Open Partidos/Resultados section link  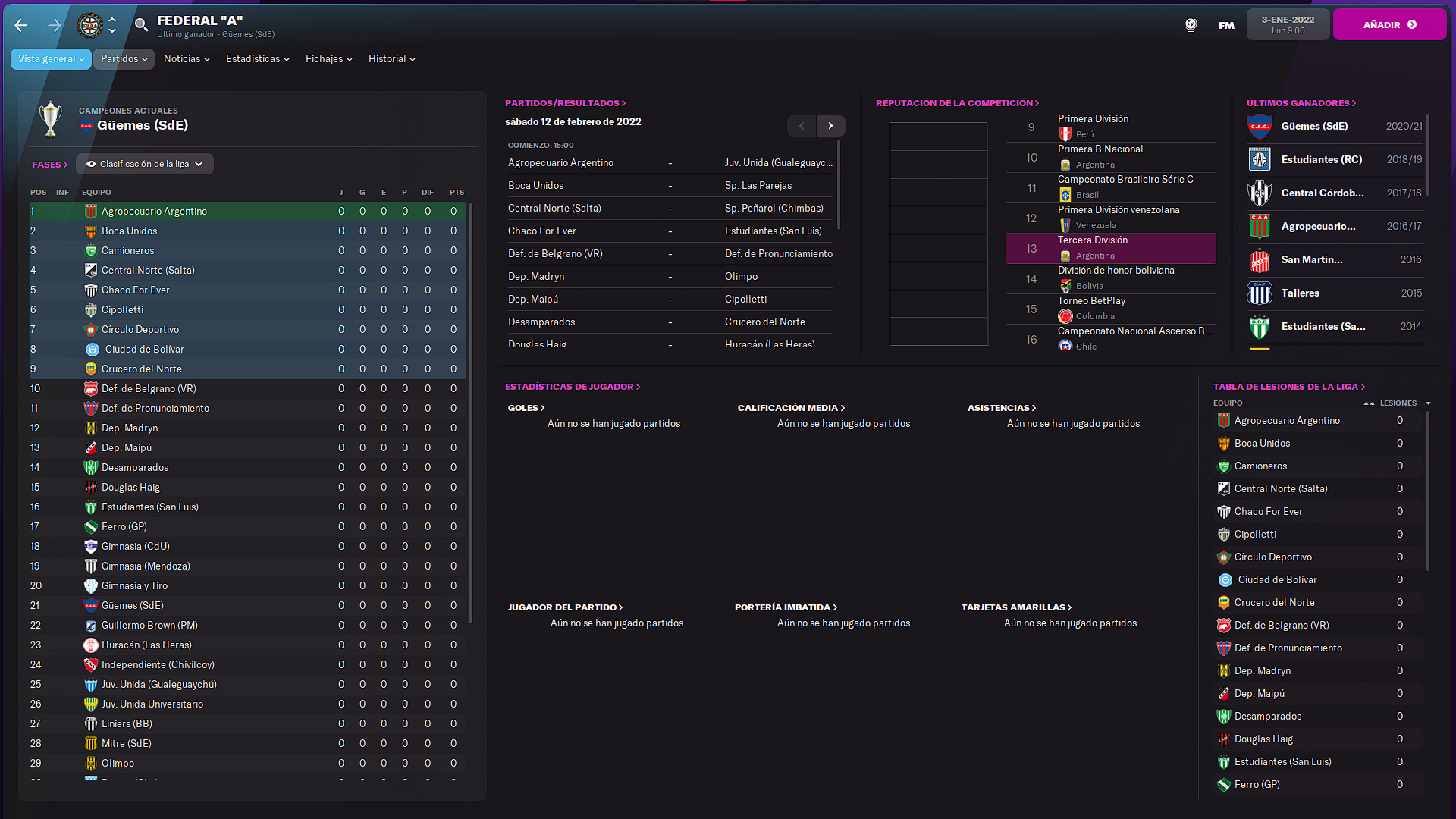566,103
